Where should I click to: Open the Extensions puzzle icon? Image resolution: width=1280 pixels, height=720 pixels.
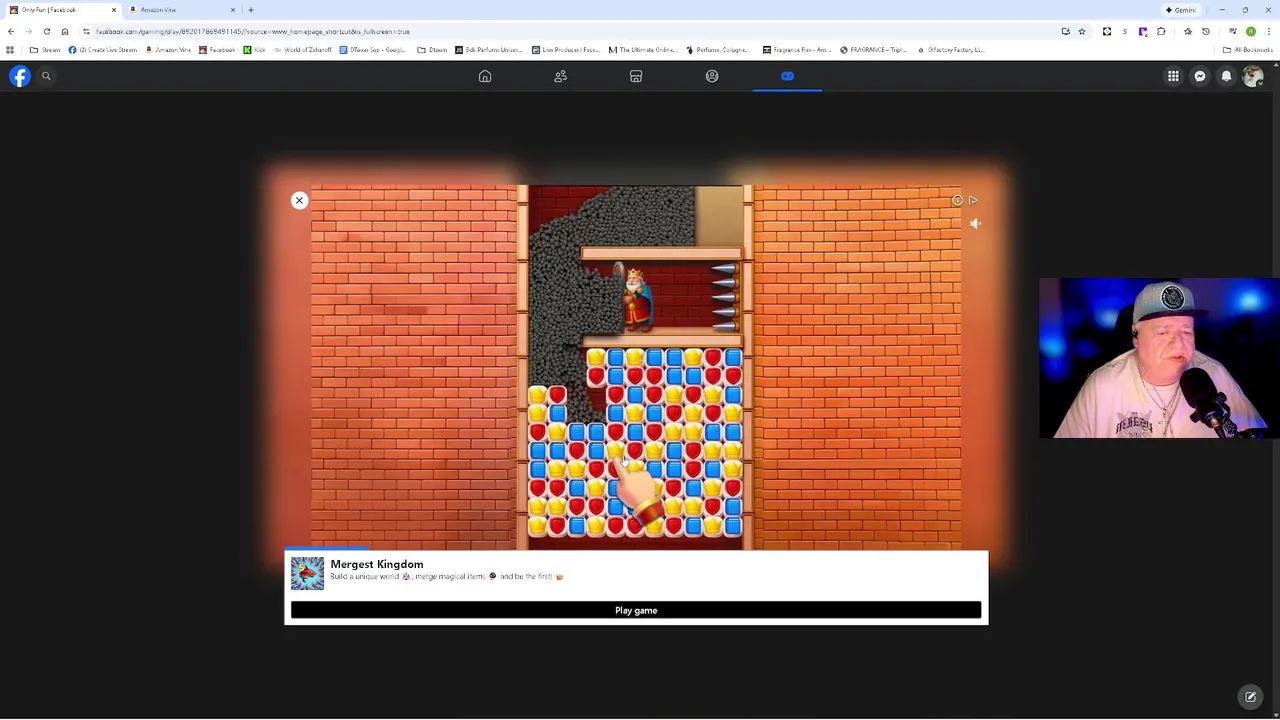tap(1161, 32)
